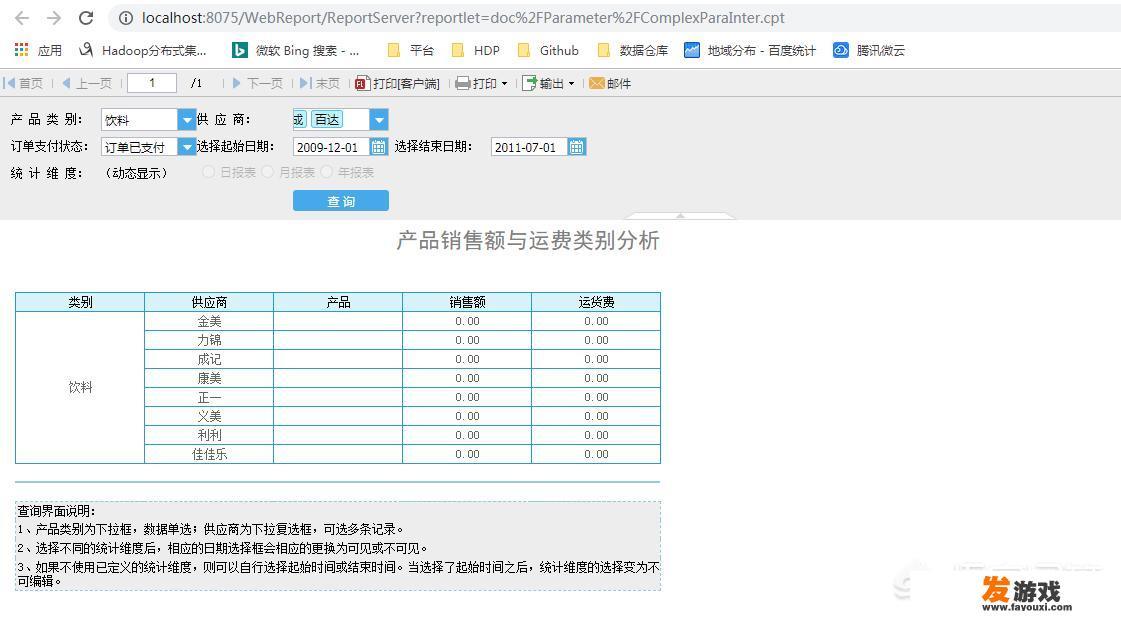The height and width of the screenshot is (621, 1121).
Task: Go to last page (末页)
Action: click(319, 84)
